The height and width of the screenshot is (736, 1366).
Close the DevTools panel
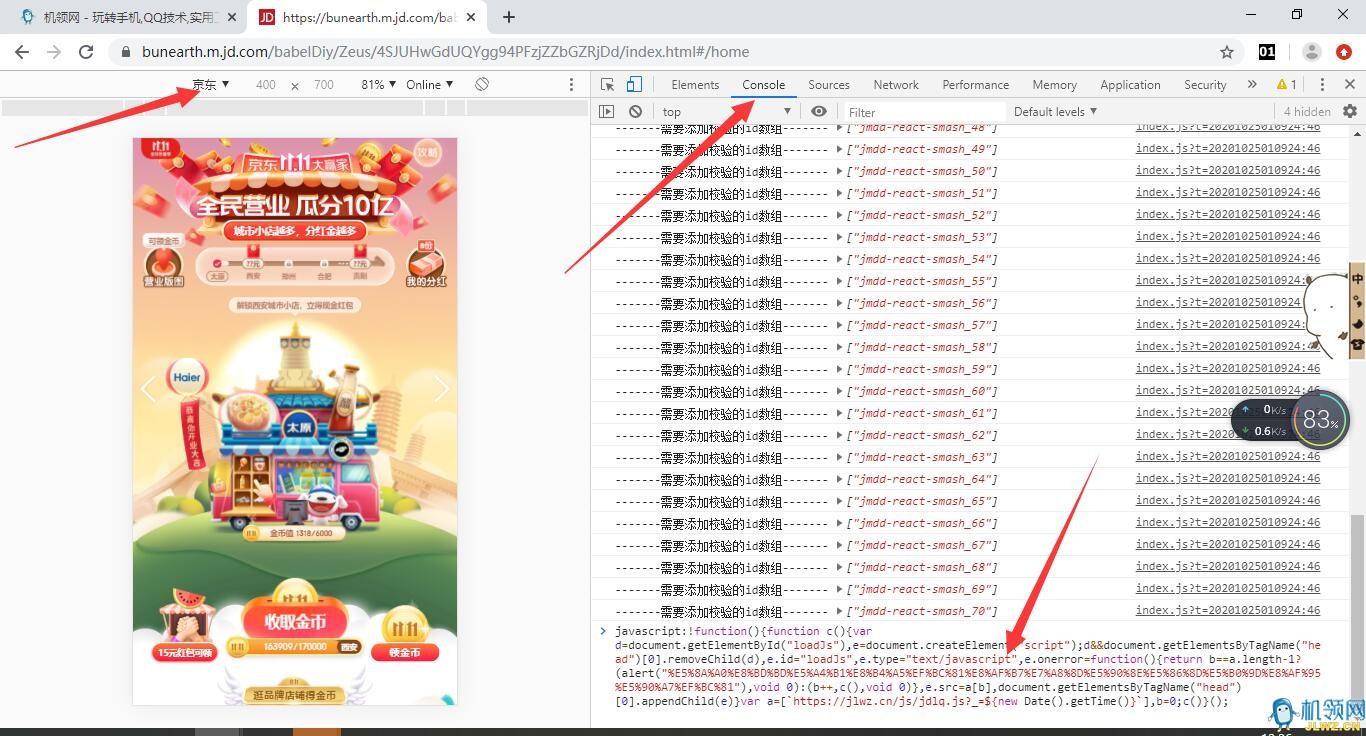click(x=1348, y=85)
